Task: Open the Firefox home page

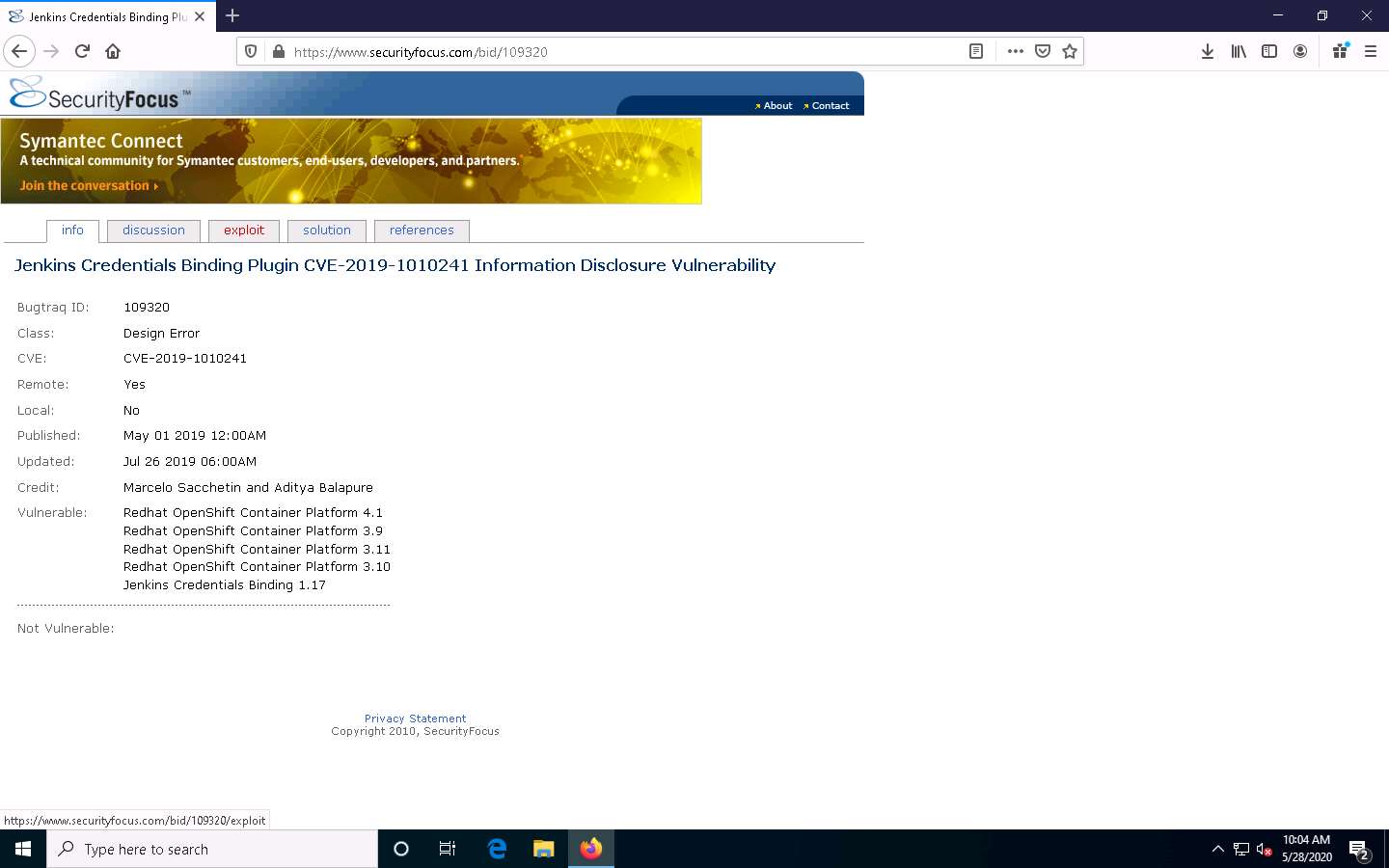Action: point(113,51)
